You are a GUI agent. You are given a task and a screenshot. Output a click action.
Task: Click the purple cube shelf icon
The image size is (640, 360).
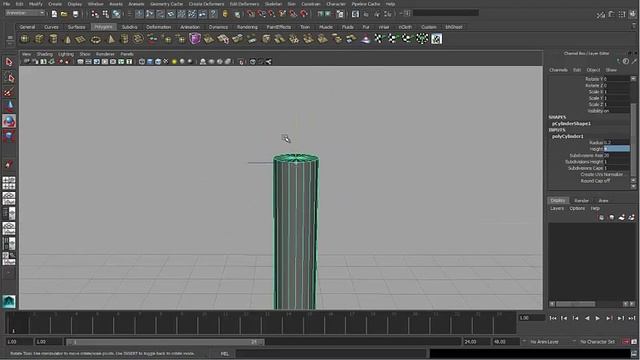click(195, 39)
